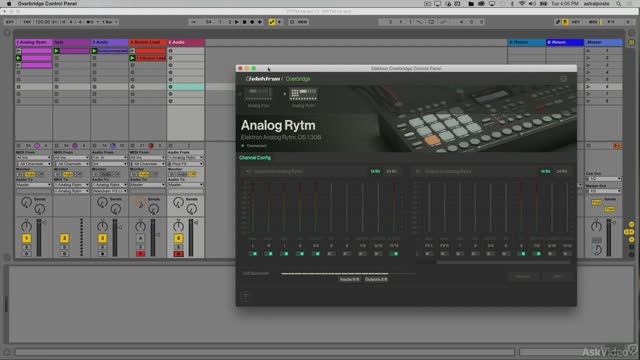Open the Post FX dropdown on track 5
This screenshot has width=640, height=360.
click(185, 164)
